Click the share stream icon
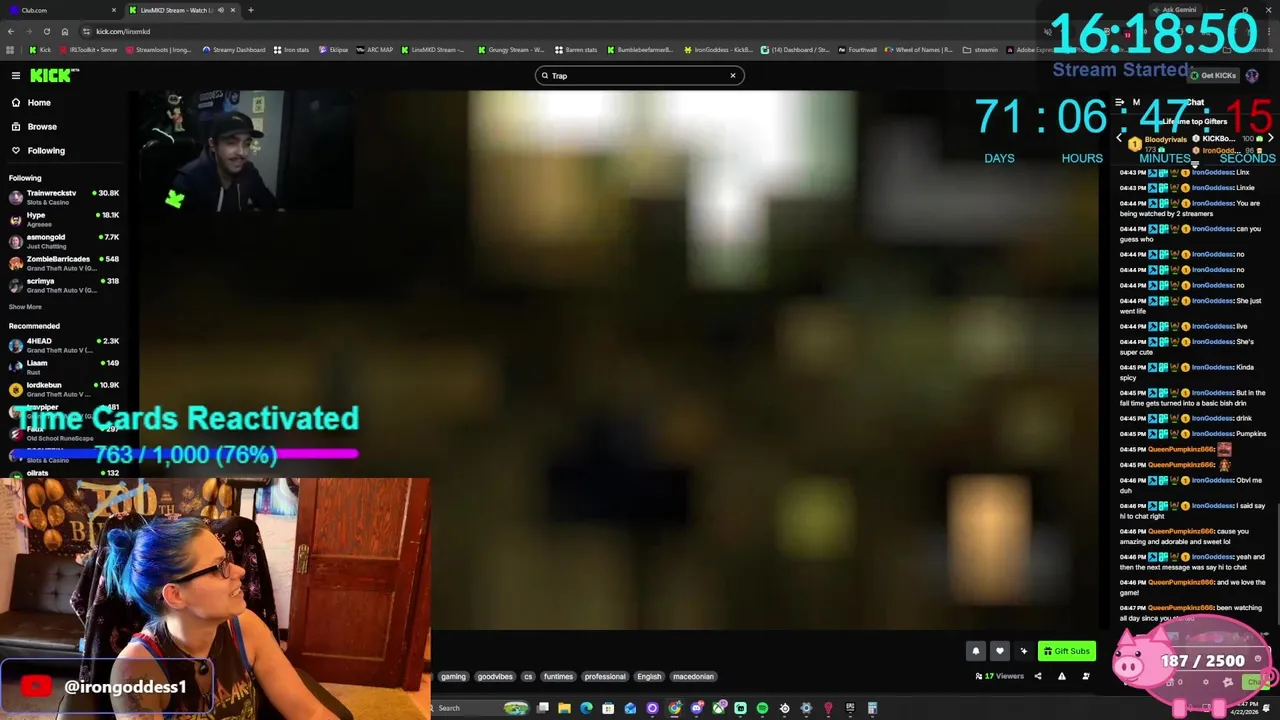The width and height of the screenshot is (1280, 720). 1037,676
